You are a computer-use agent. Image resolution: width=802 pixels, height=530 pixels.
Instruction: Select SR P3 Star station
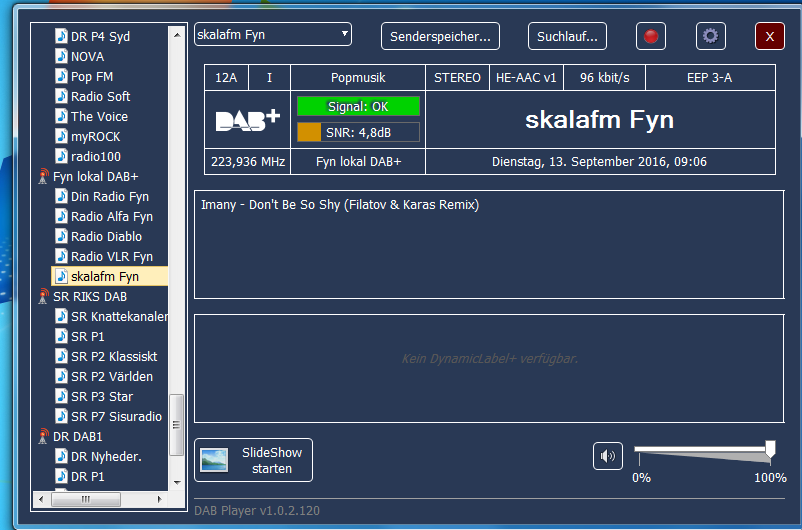(x=101, y=397)
